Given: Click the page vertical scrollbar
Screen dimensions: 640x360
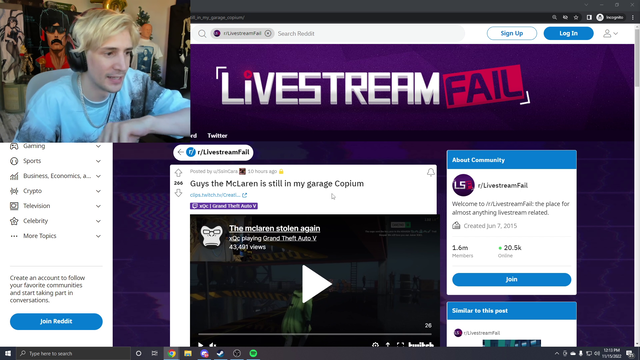Looking at the screenshot, I should point(637,57).
